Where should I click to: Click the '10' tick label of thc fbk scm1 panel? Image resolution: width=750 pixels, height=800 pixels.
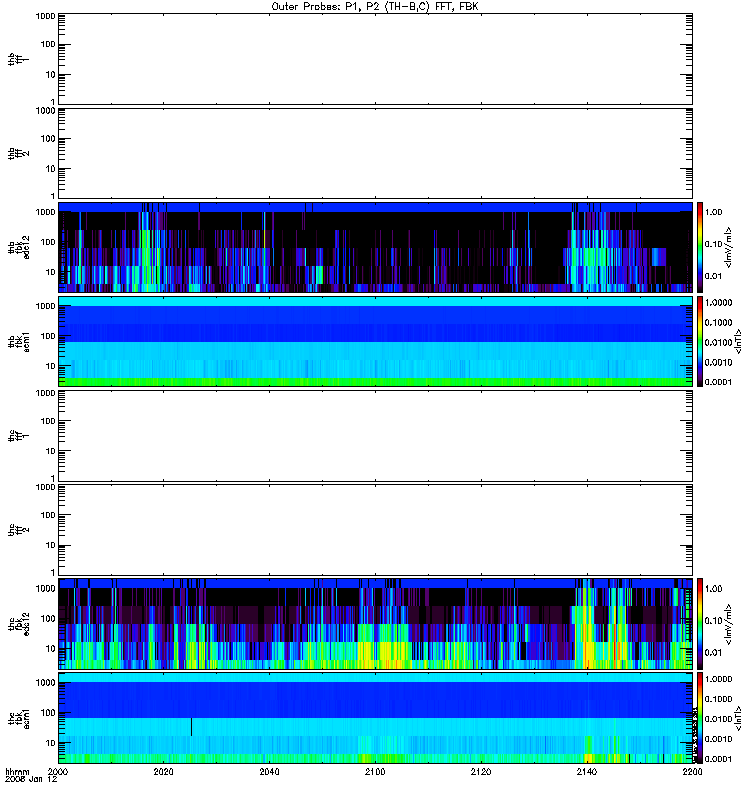(51, 743)
